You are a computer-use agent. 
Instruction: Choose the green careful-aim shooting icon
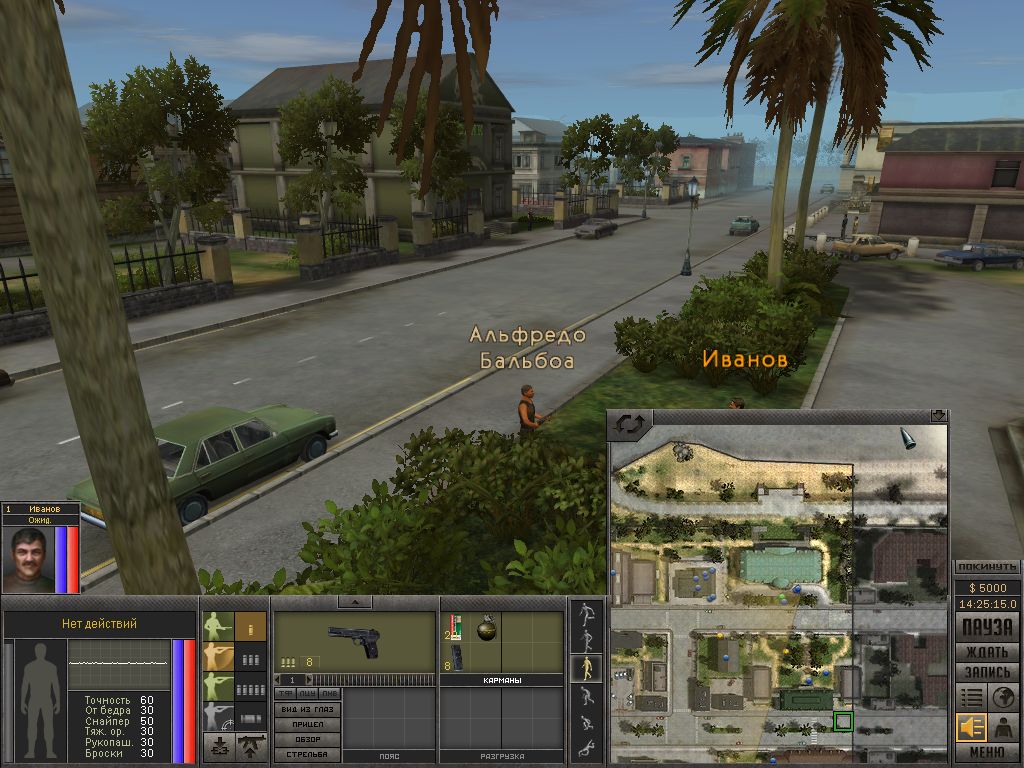tap(218, 687)
